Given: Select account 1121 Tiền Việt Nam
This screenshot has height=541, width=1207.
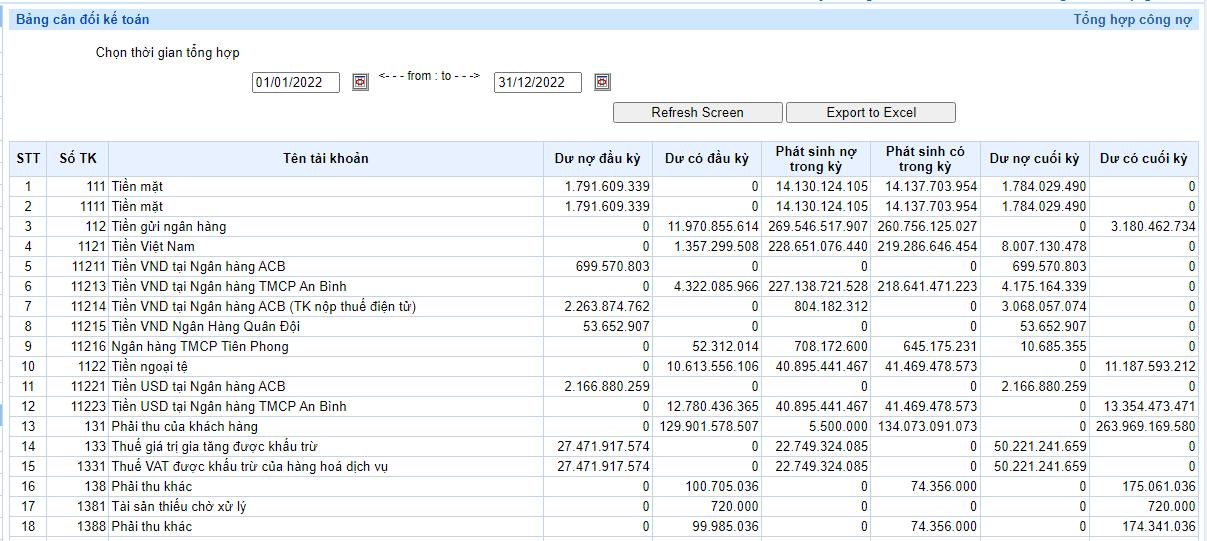Looking at the screenshot, I should (x=152, y=246).
